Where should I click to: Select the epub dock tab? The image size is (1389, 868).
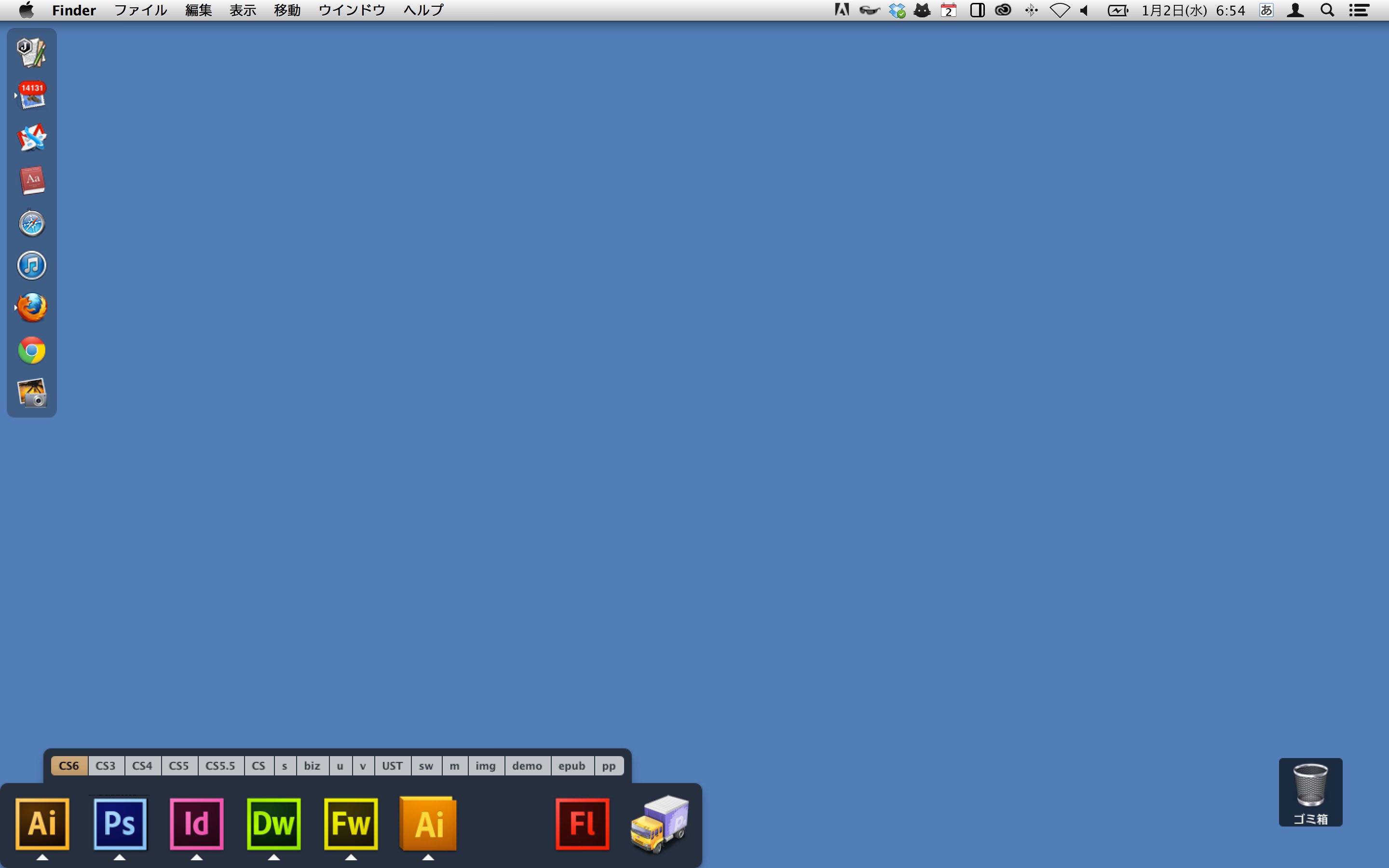572,766
